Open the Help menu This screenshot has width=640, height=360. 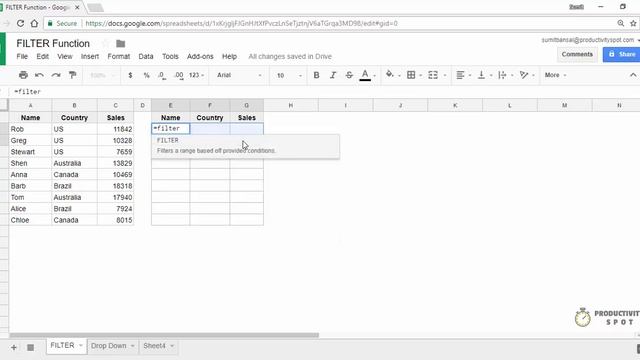click(x=229, y=56)
